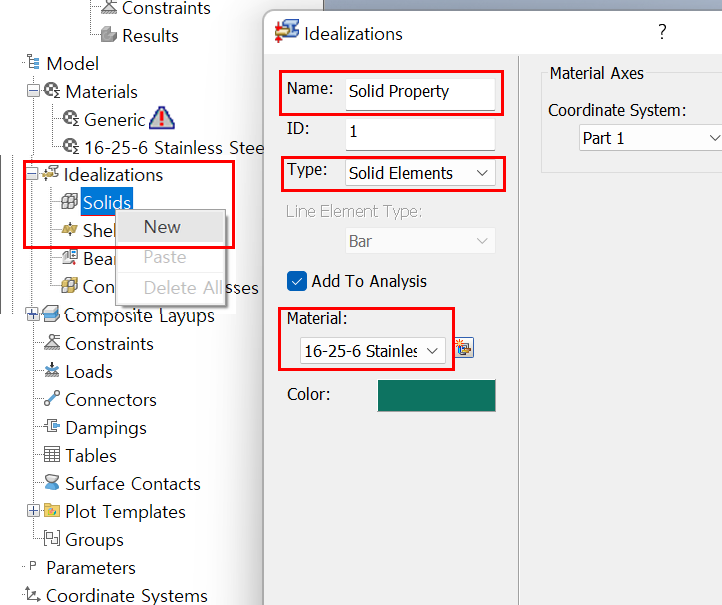
Task: Click the material library icon beside Material dropdown
Action: tap(464, 349)
